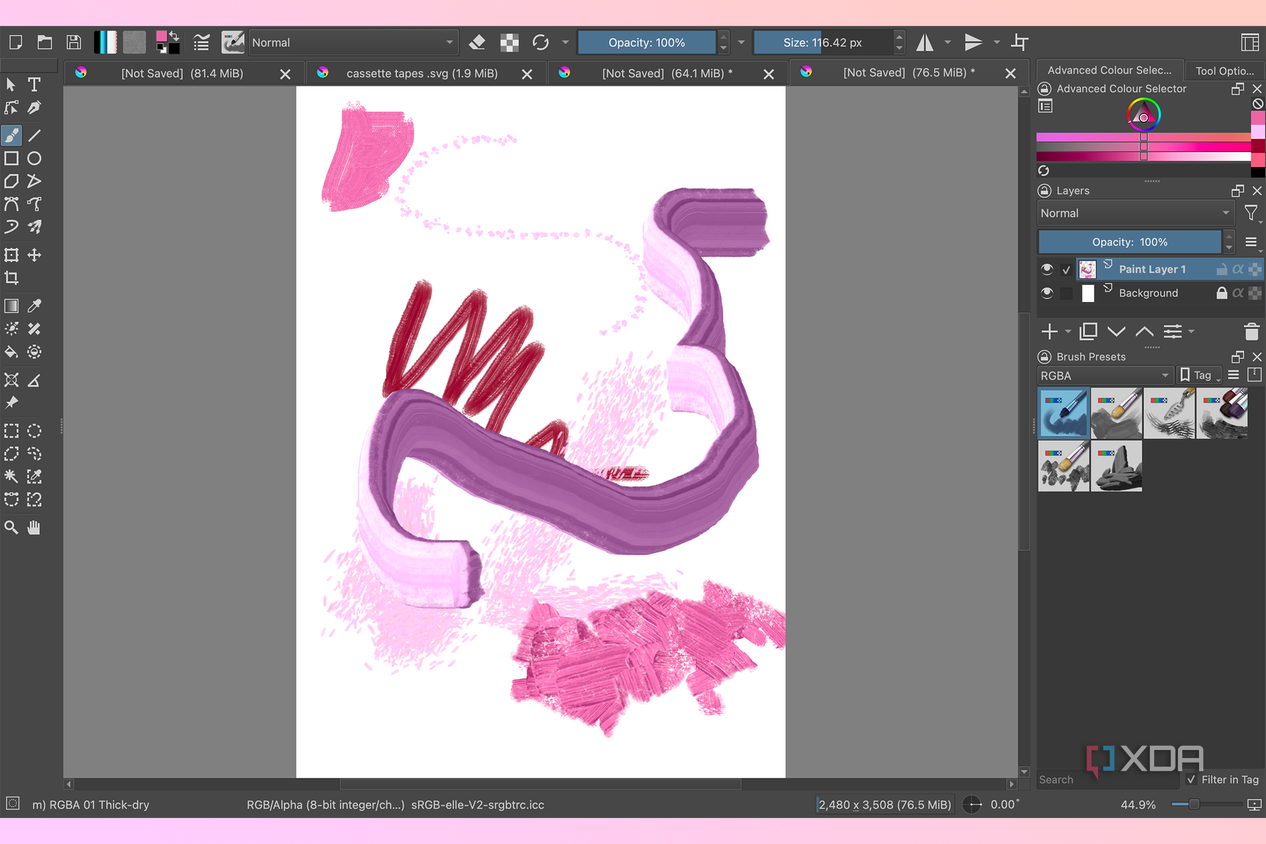Select the Zoom magnifier tool
This screenshot has width=1266, height=844.
point(12,527)
